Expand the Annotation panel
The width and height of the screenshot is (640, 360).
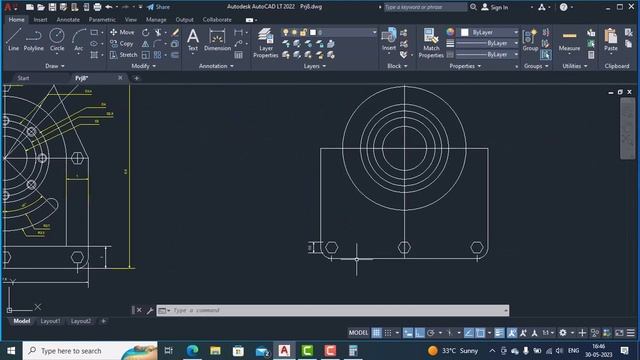[216, 66]
